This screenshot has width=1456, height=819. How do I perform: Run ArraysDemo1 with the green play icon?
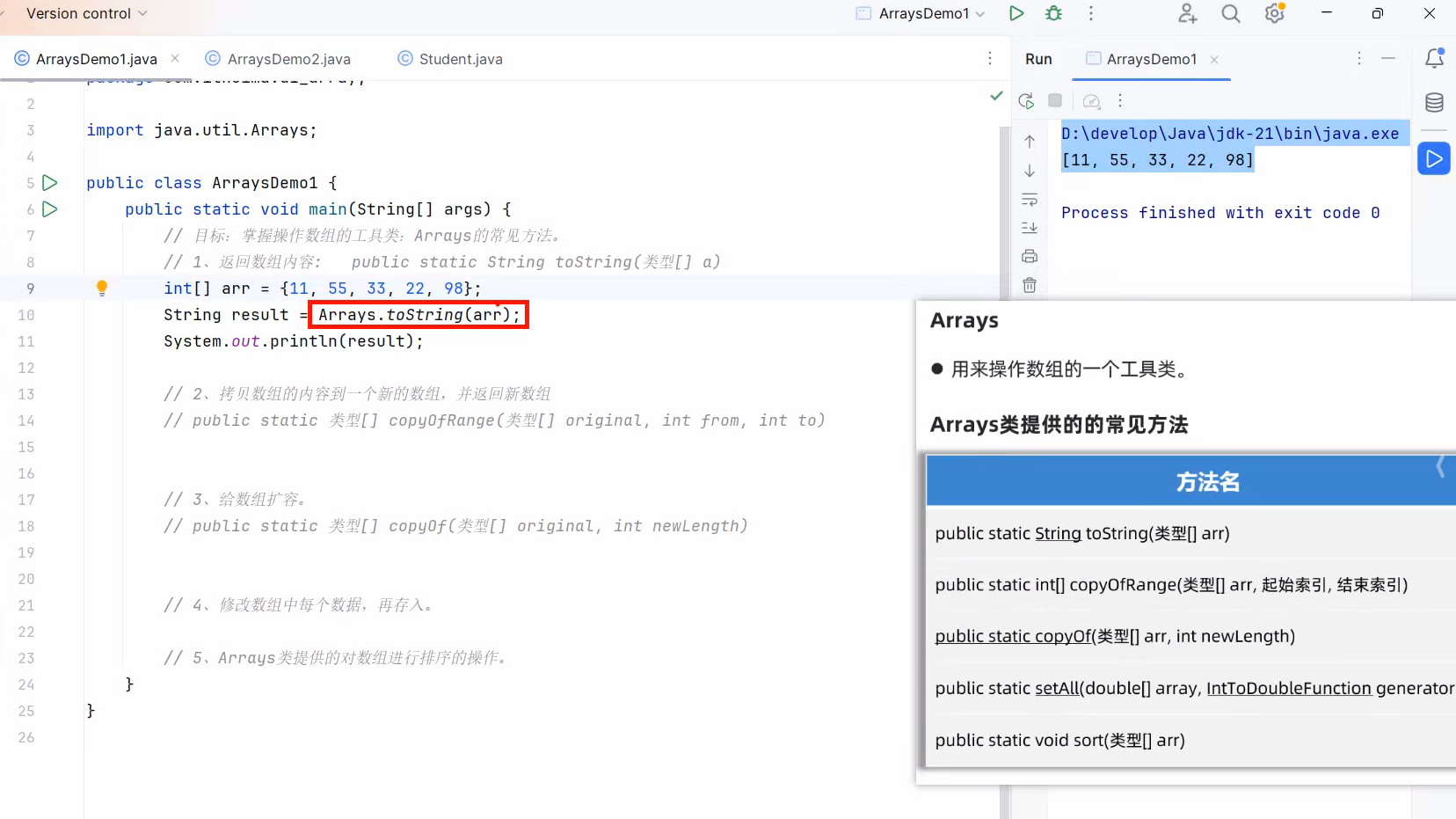pos(1016,13)
